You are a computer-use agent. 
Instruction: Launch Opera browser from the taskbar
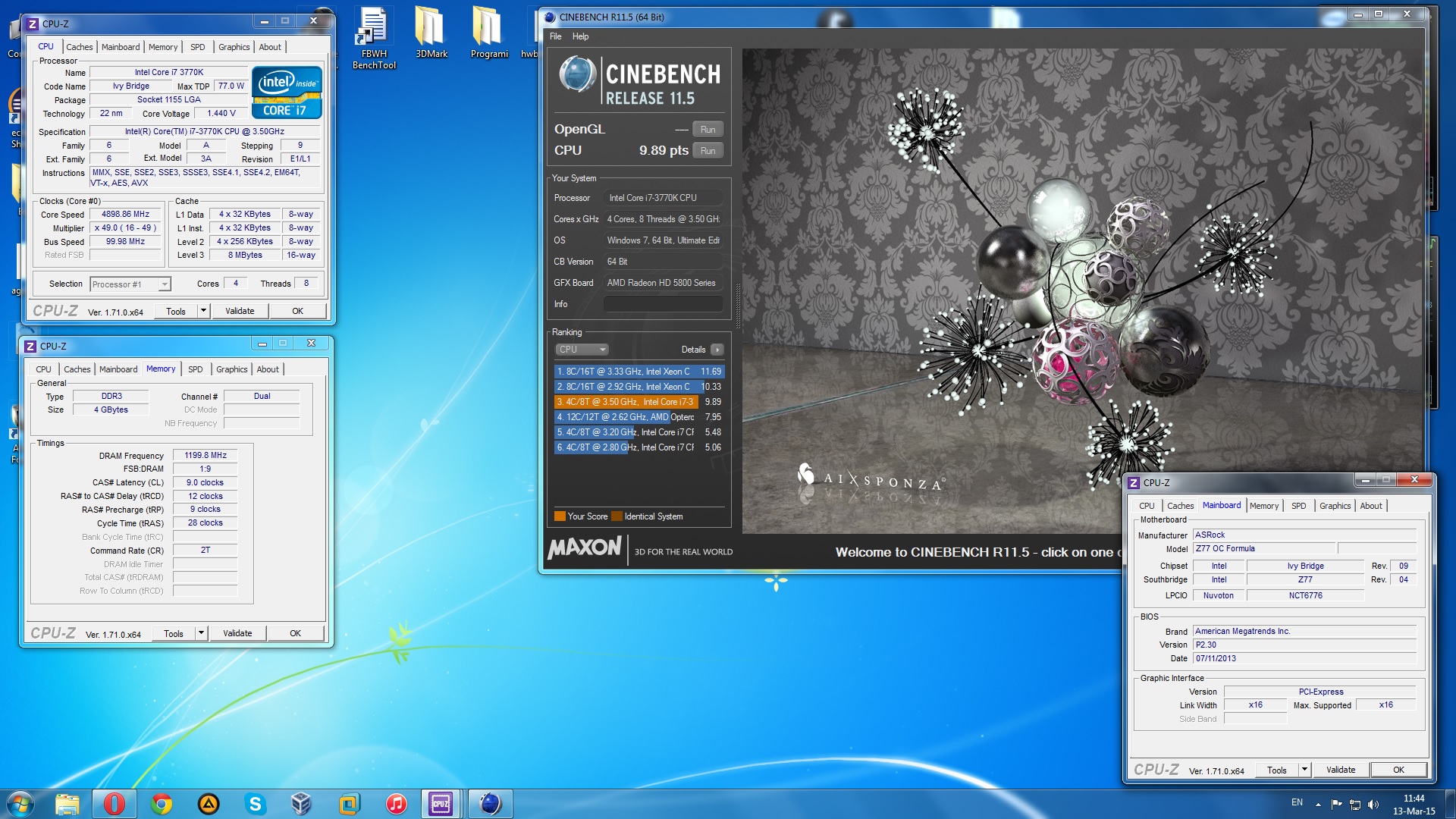115,804
